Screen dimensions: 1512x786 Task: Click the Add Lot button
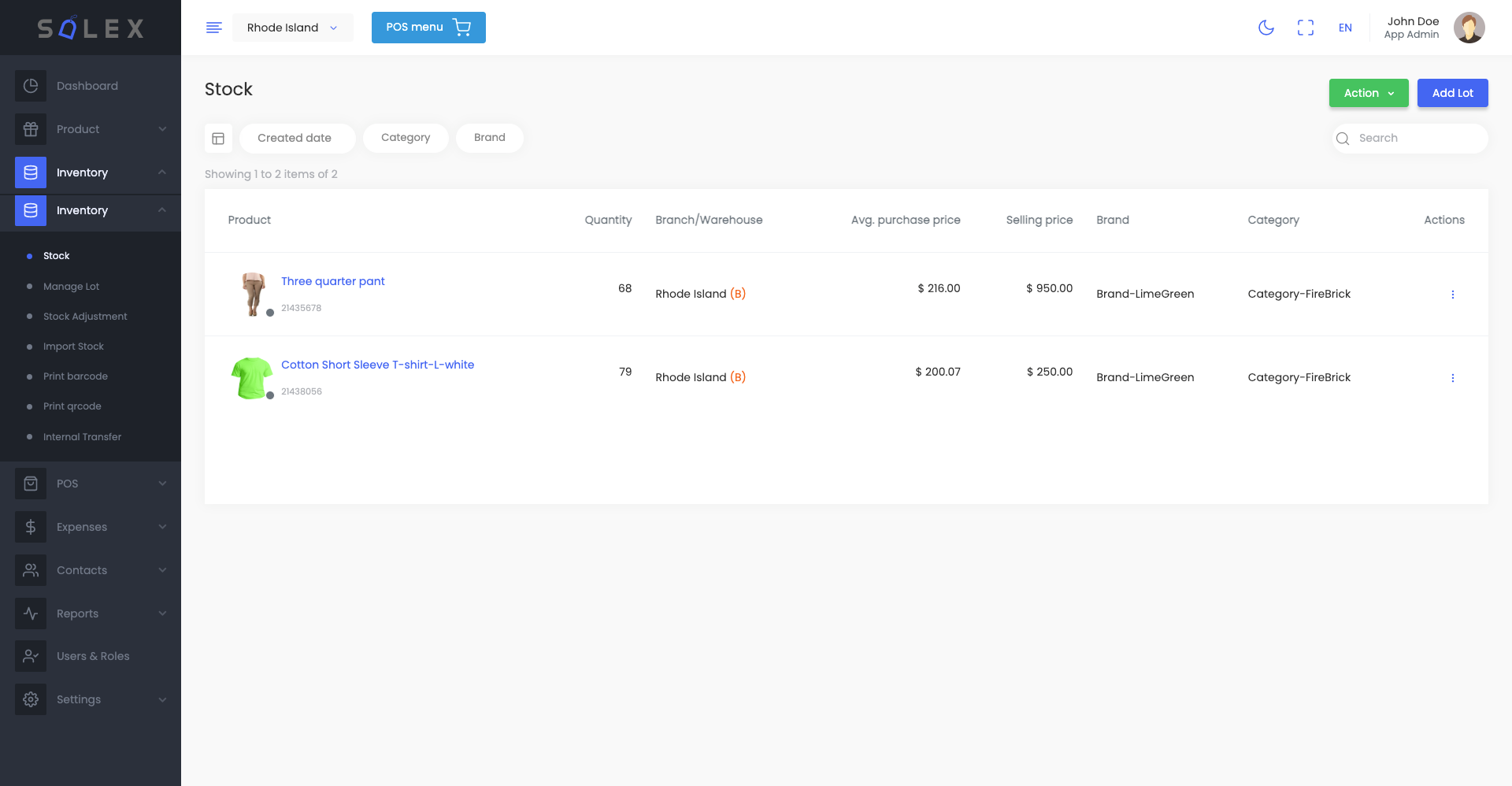pyautogui.click(x=1452, y=92)
